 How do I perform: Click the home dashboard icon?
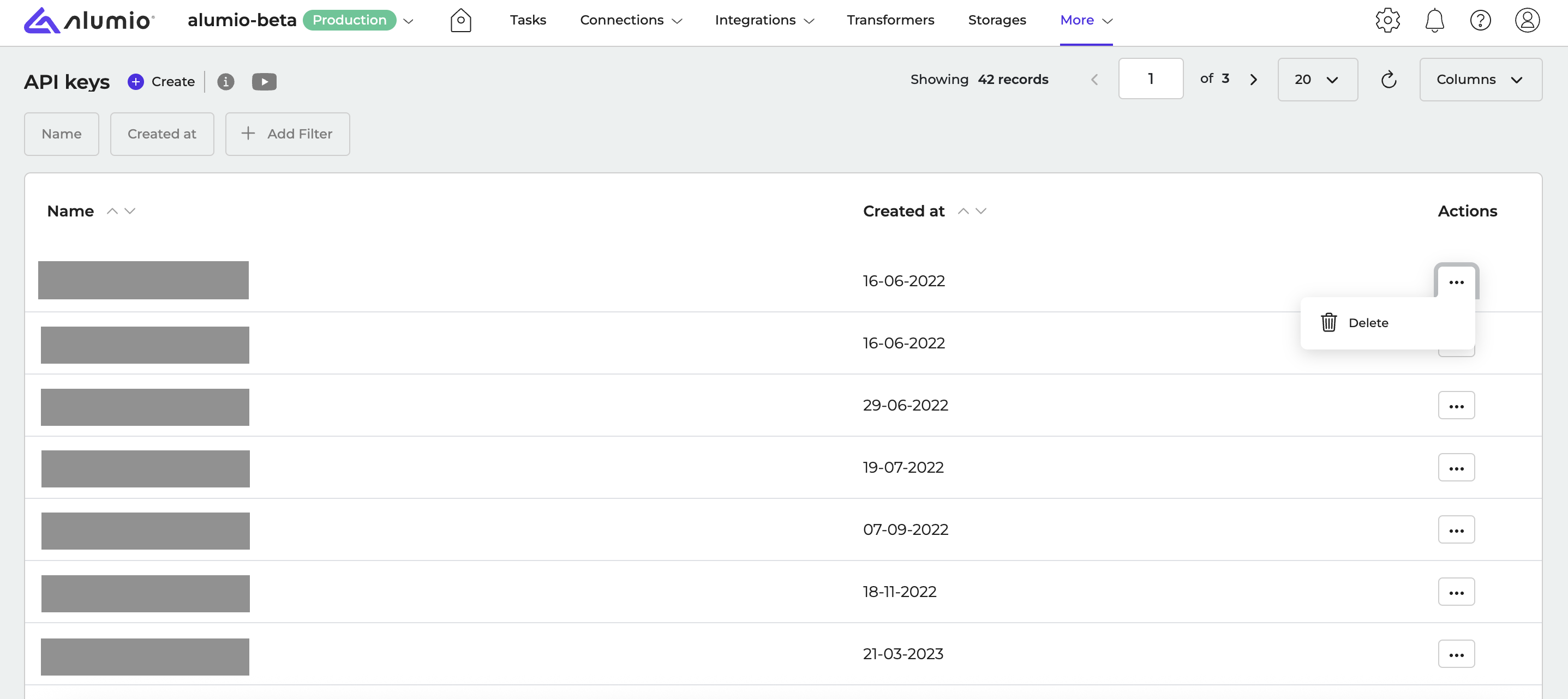(x=460, y=20)
